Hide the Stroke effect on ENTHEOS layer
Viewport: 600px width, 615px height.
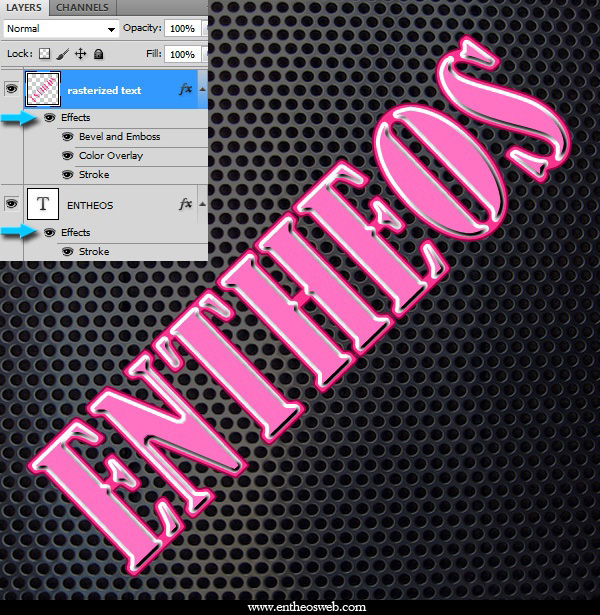(67, 251)
